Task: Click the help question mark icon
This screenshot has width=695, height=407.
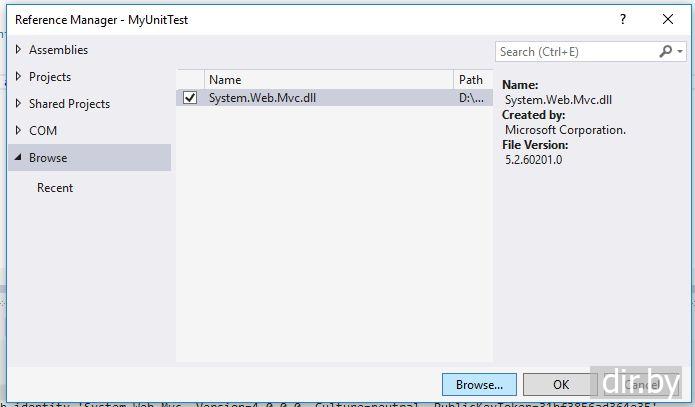Action: click(x=623, y=19)
